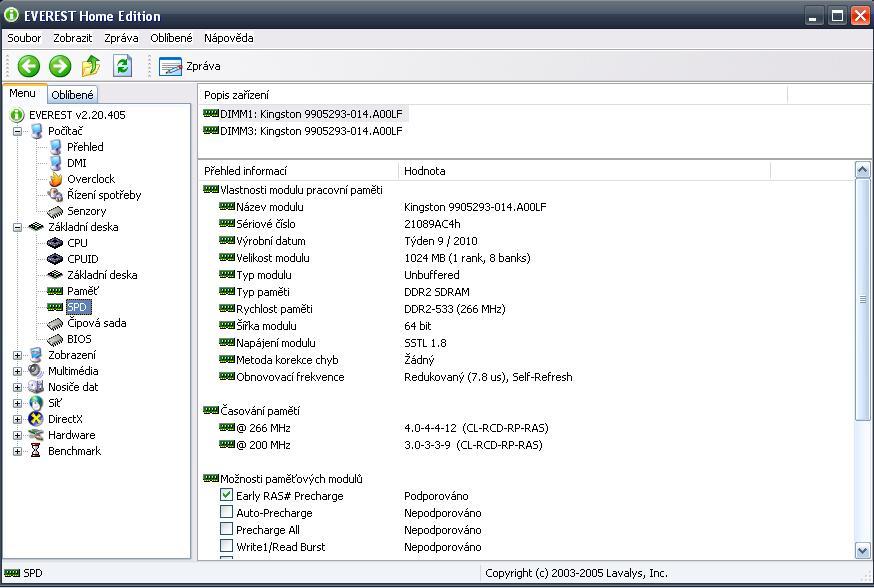Switch to the Menu tab
This screenshot has width=874, height=588.
[x=22, y=93]
